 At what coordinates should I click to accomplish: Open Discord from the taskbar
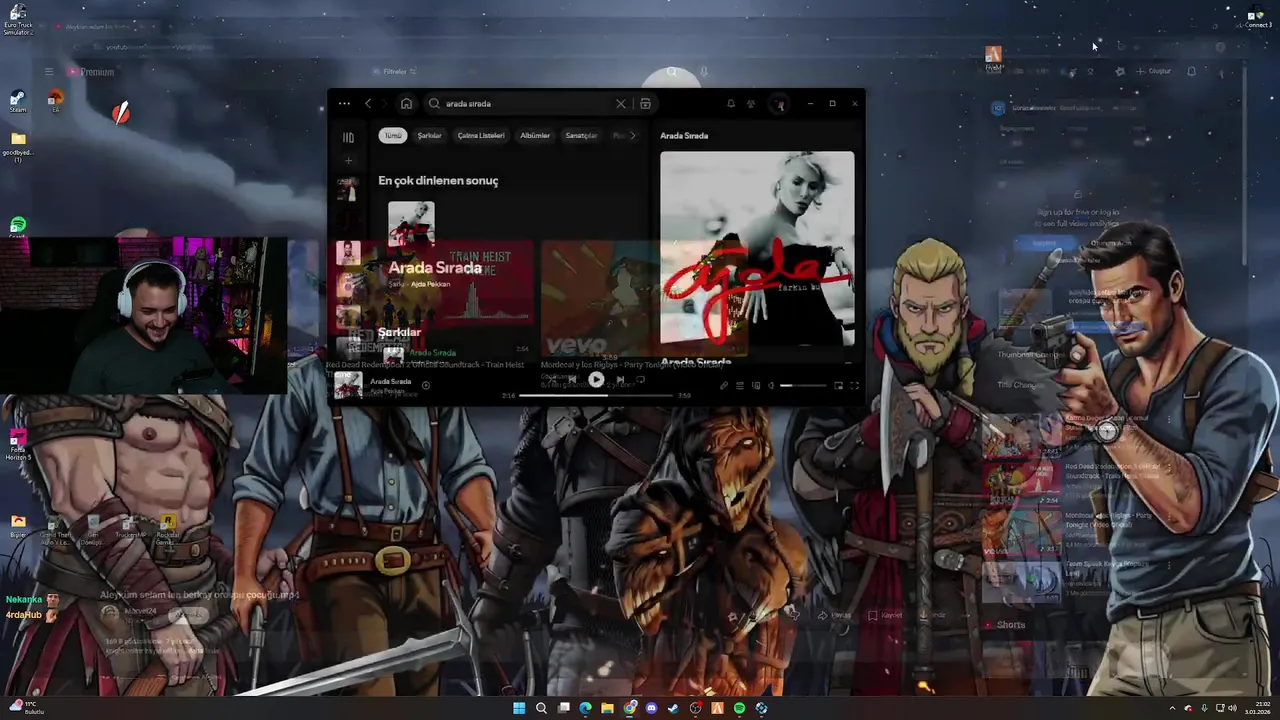point(651,708)
